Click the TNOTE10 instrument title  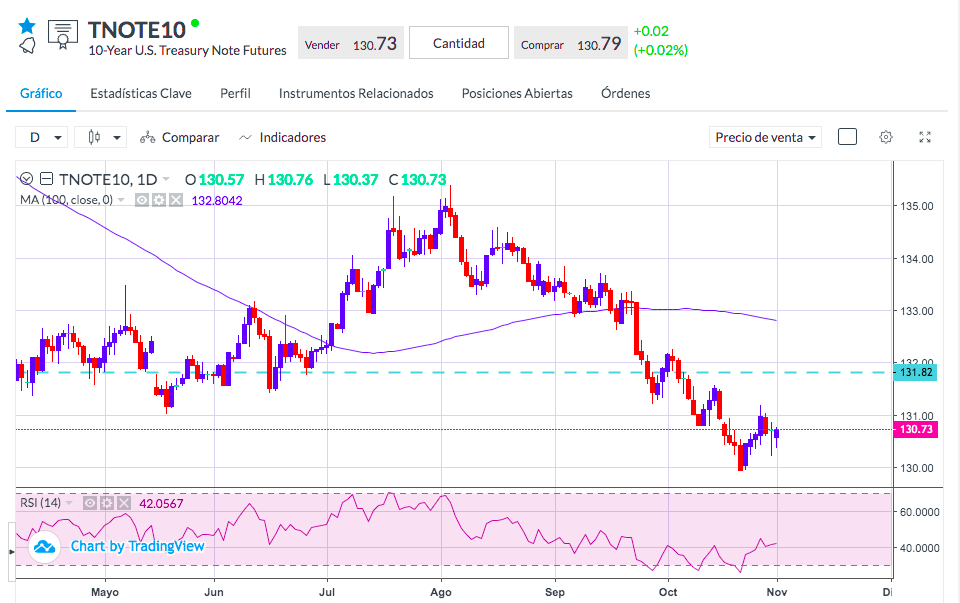pos(137,29)
